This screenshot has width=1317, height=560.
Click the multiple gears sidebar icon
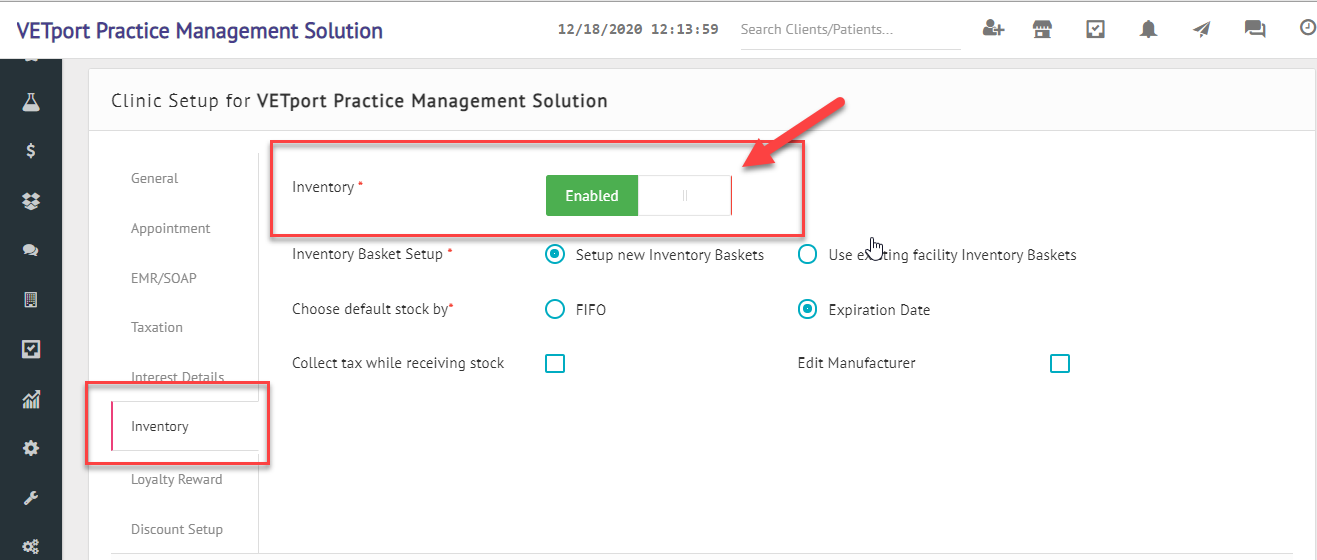31,547
